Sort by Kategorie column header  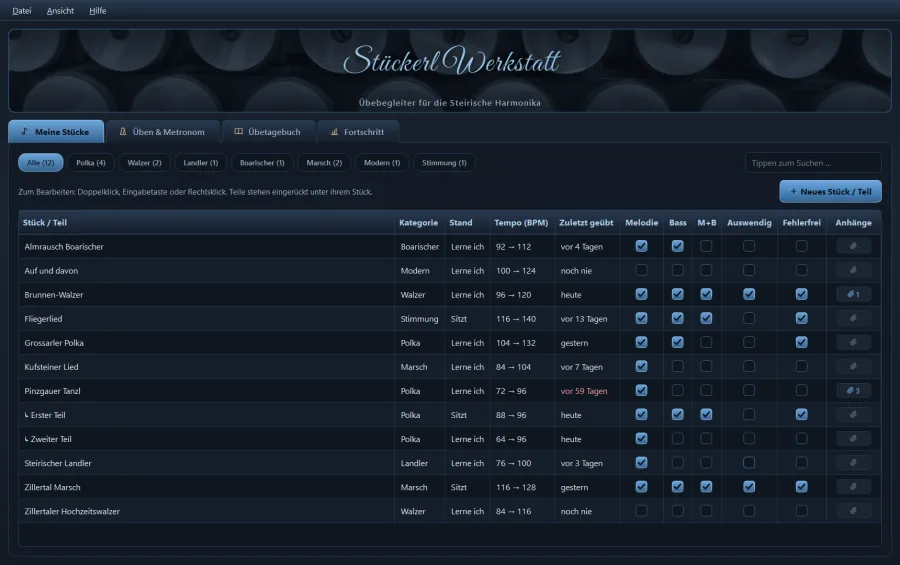point(418,223)
